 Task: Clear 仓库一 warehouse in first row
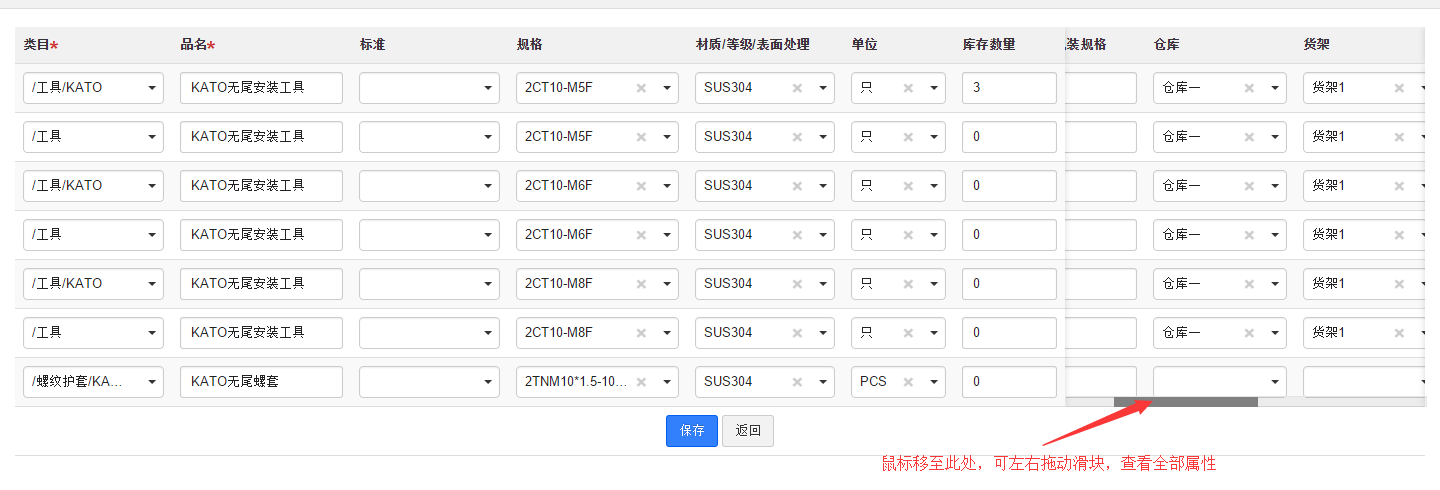pyautogui.click(x=1249, y=88)
